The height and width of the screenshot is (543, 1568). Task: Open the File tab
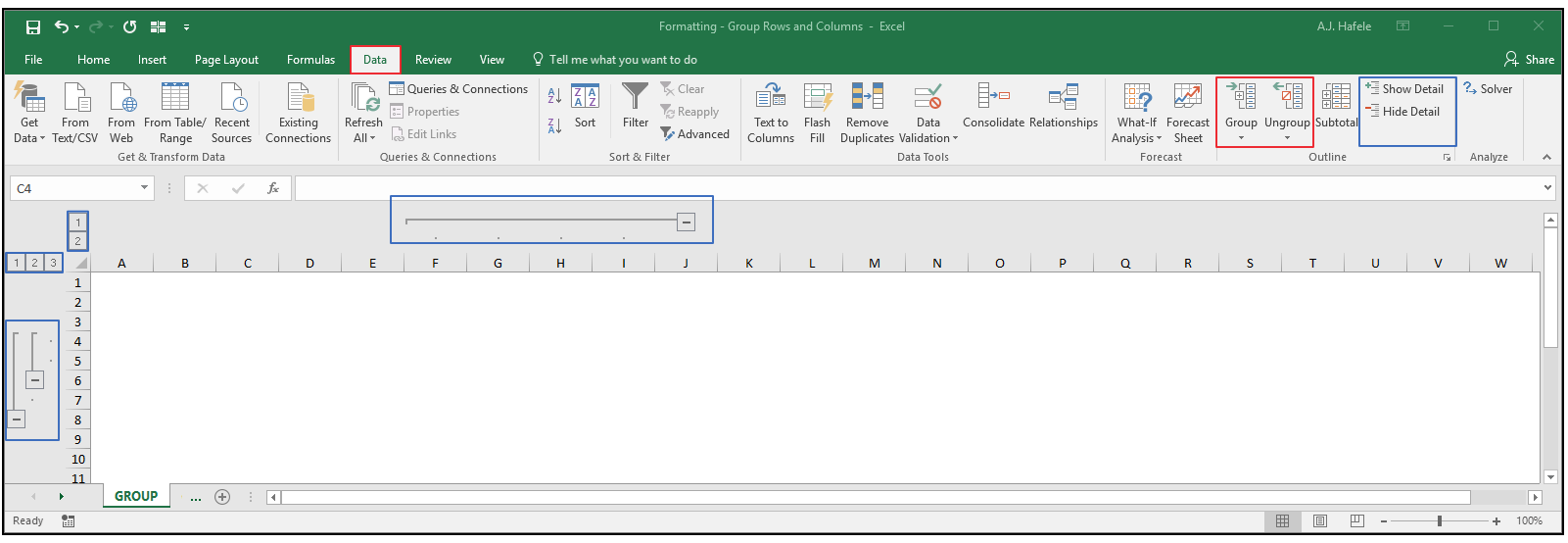(33, 60)
